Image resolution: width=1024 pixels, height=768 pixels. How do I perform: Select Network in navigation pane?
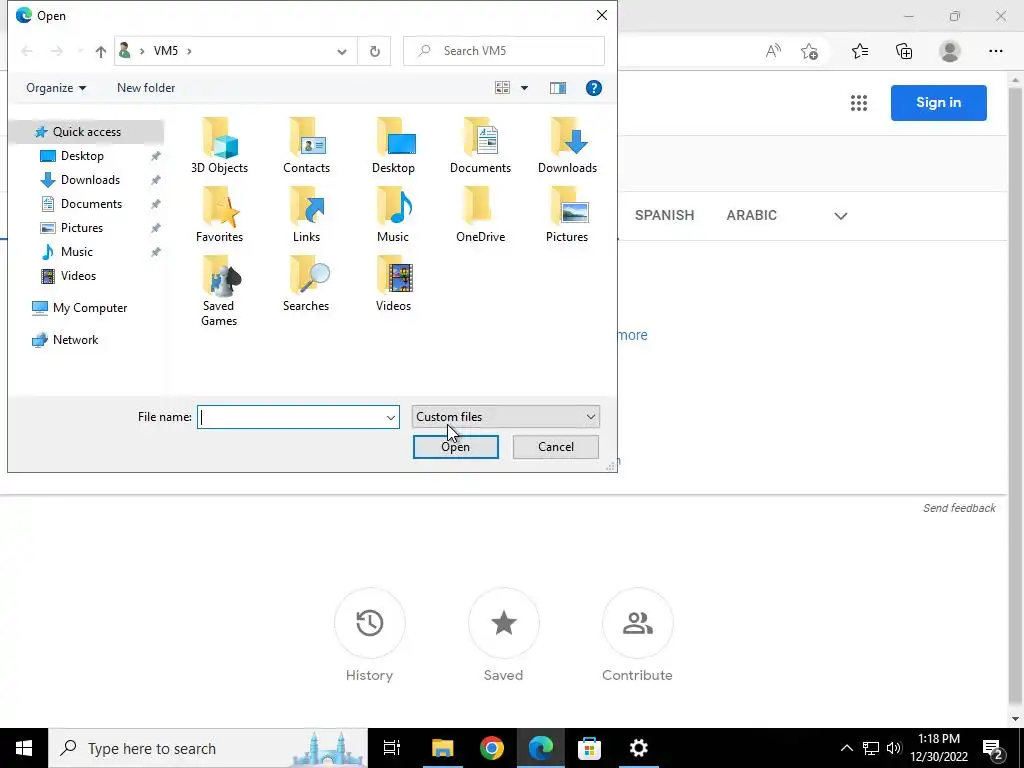pos(76,340)
